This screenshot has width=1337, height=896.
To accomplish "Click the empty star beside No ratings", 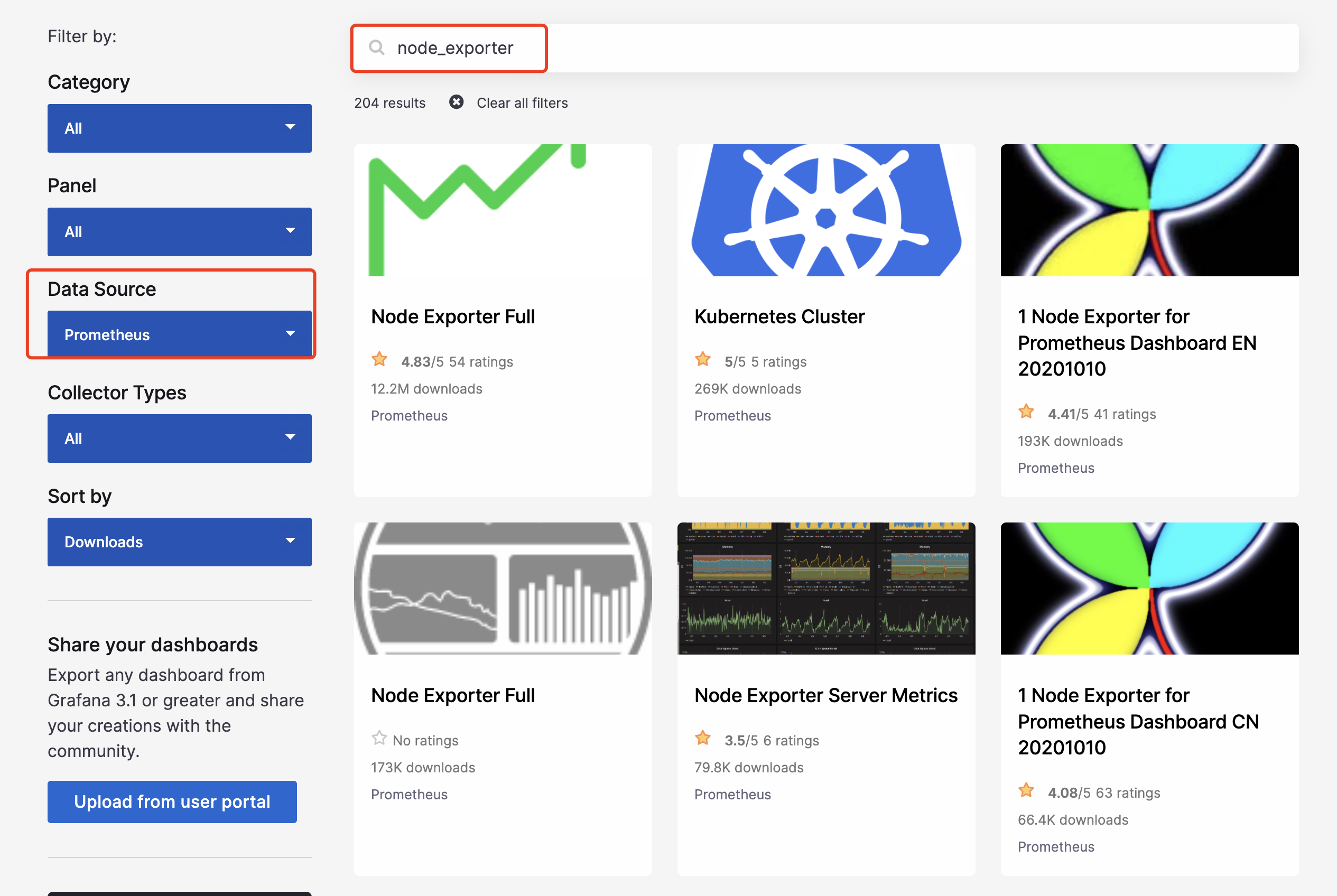I will click(x=379, y=738).
